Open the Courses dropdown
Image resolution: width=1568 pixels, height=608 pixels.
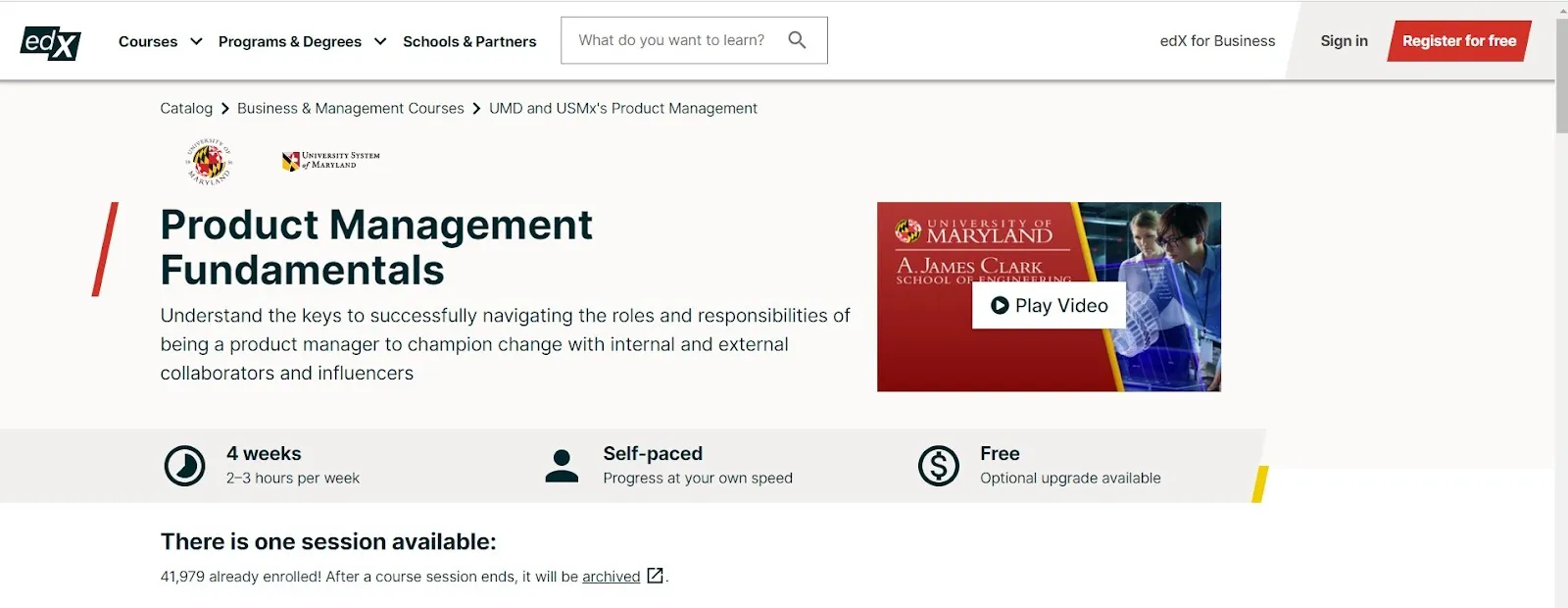pos(159,41)
